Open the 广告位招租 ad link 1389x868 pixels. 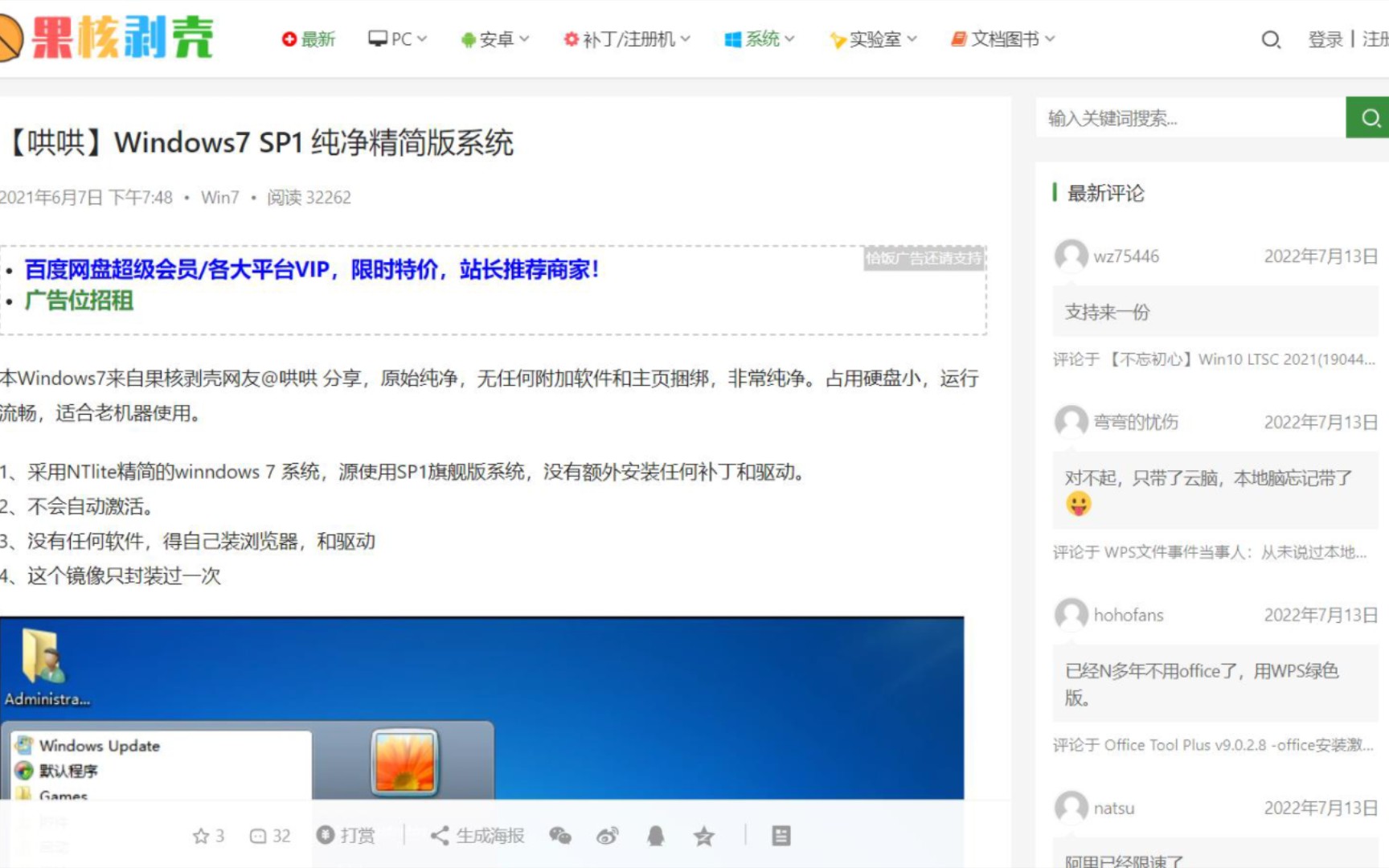pos(79,301)
